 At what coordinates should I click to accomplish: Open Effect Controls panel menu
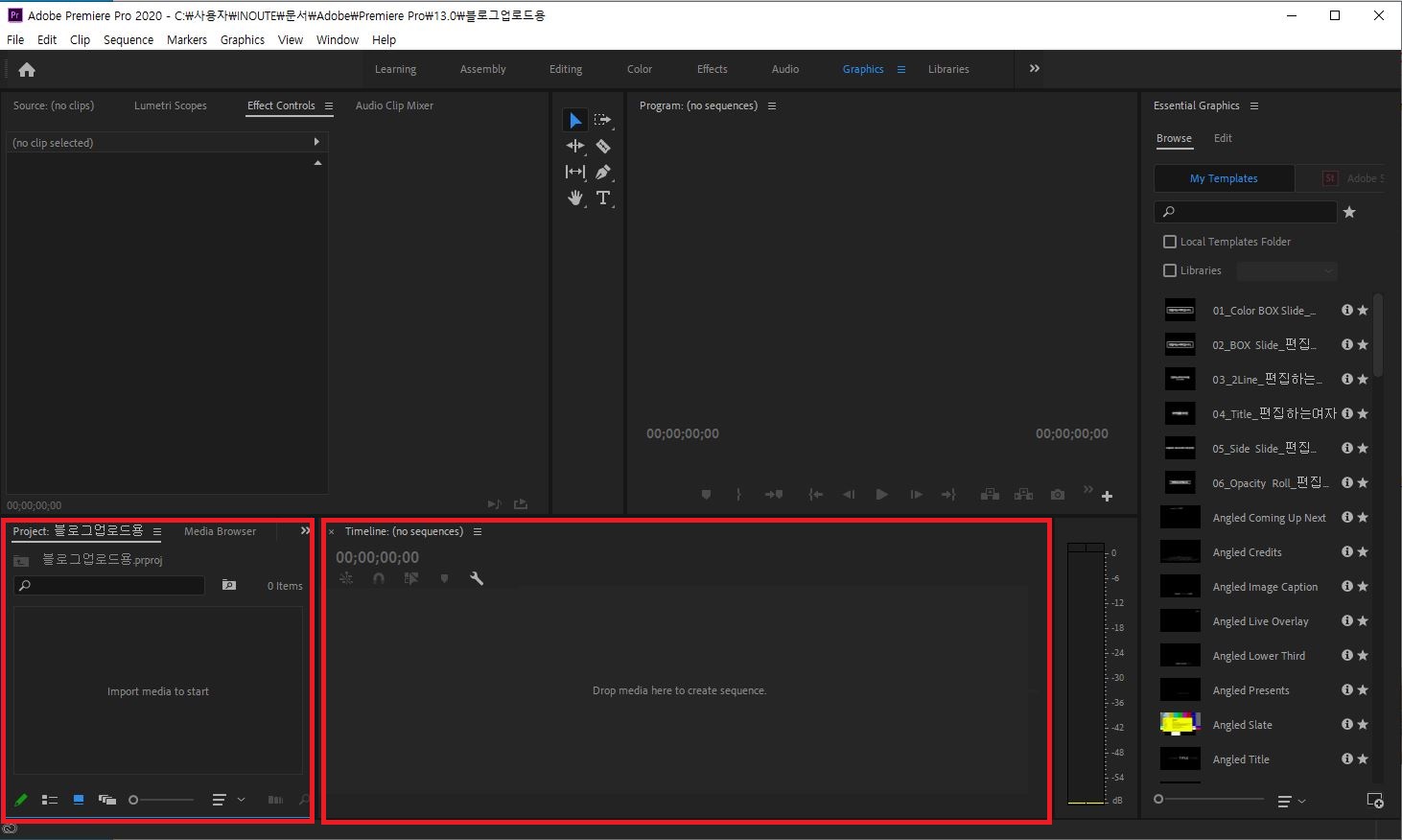pos(328,105)
